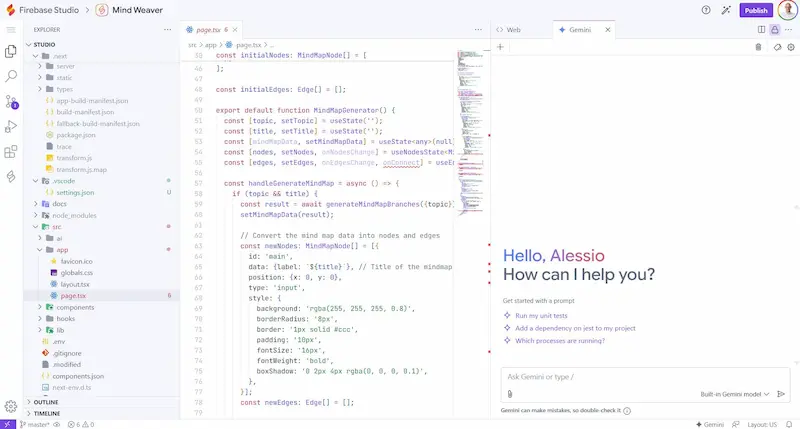The width and height of the screenshot is (800, 429).
Task: Click the app breadcrumb segment
Action: point(211,45)
